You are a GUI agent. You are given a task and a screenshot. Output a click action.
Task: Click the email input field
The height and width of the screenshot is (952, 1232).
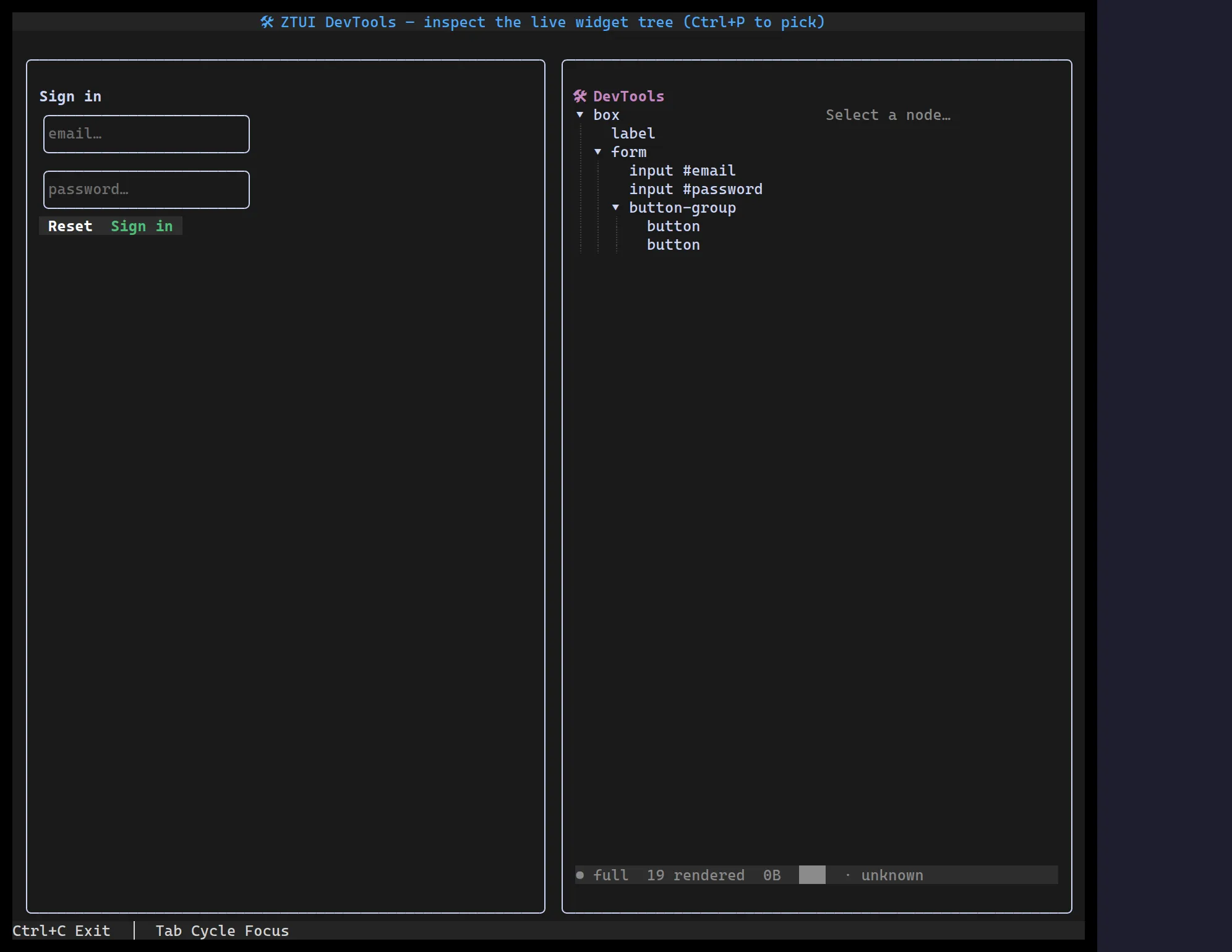click(x=147, y=134)
